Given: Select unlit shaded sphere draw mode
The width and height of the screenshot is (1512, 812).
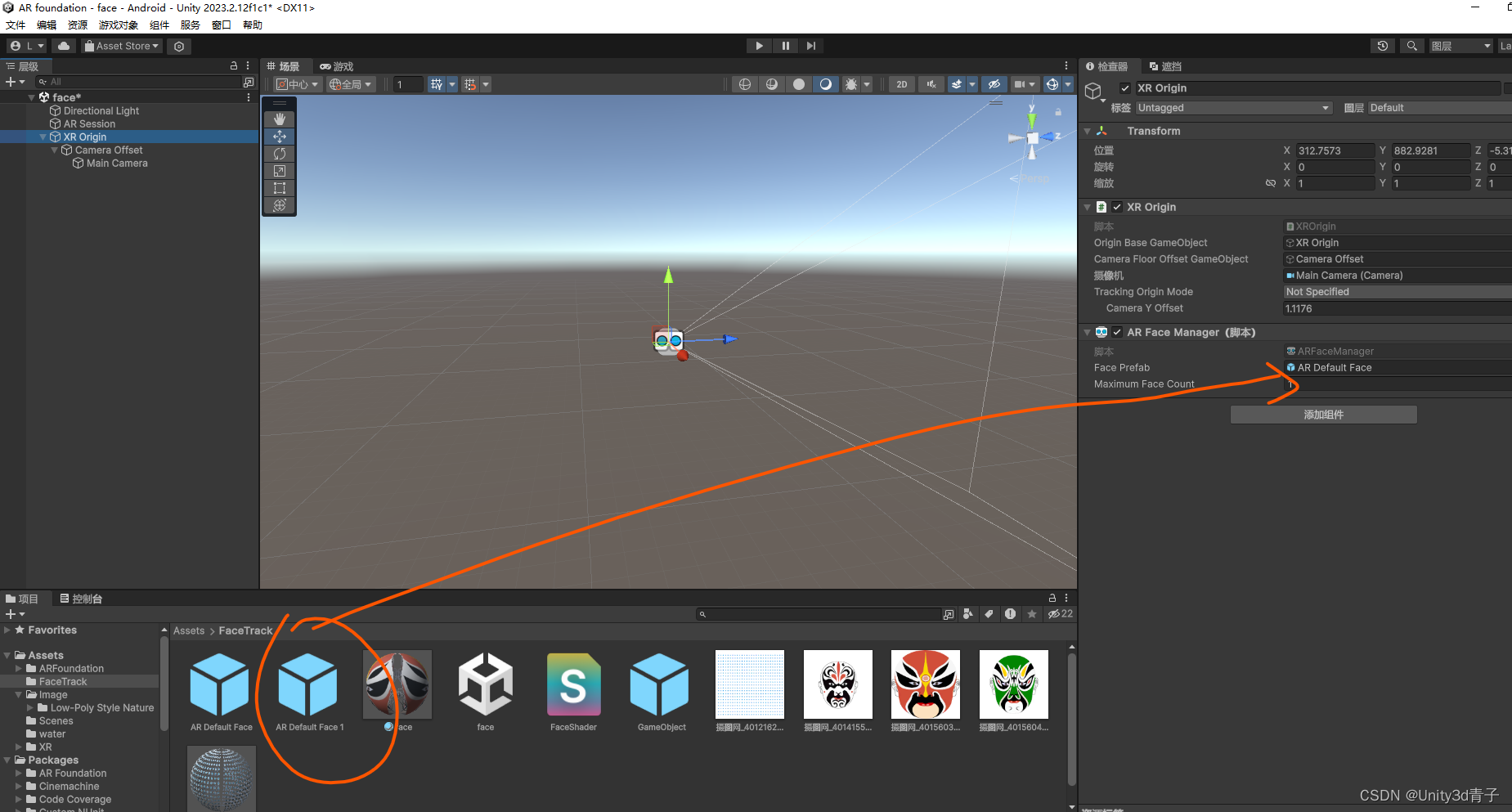Looking at the screenshot, I should point(799,84).
